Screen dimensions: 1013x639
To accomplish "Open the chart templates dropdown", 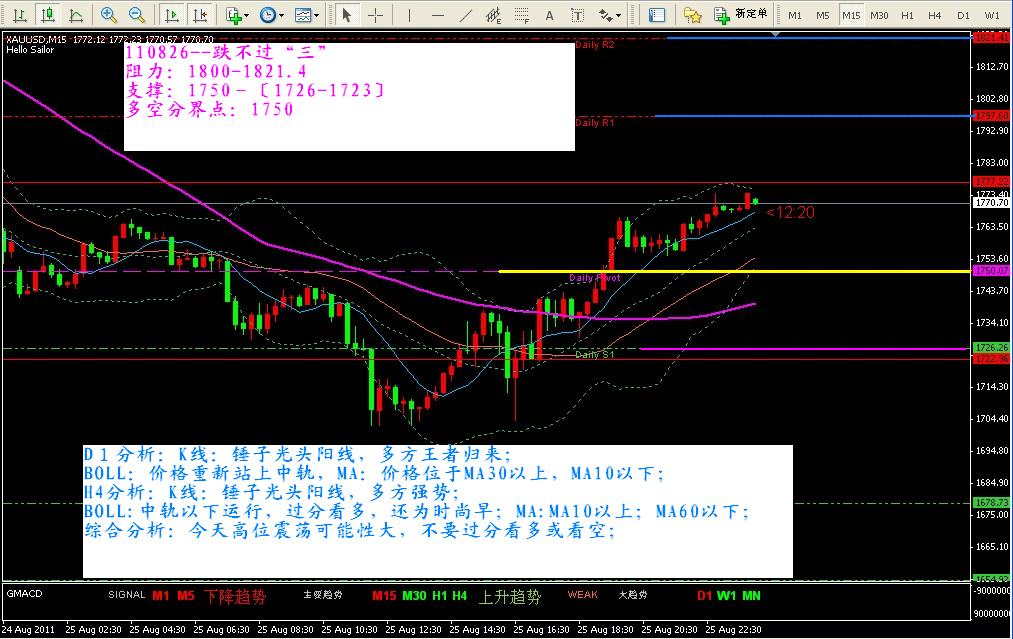I will [x=306, y=15].
